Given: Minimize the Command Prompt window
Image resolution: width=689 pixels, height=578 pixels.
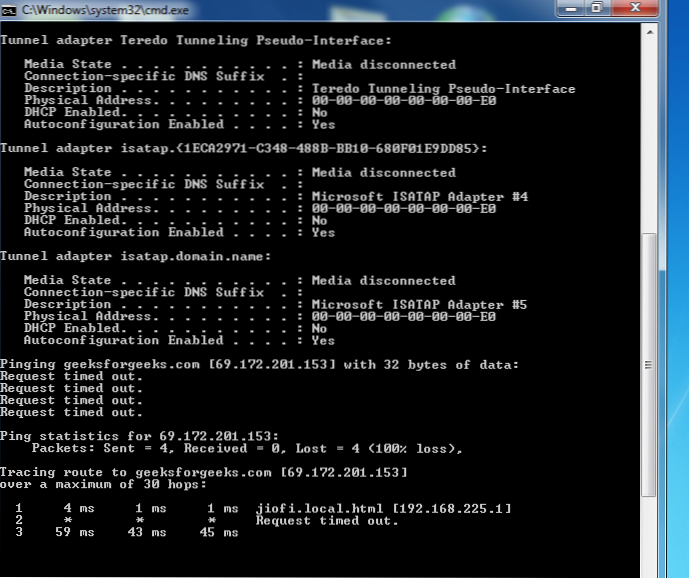Looking at the screenshot, I should click(x=571, y=7).
